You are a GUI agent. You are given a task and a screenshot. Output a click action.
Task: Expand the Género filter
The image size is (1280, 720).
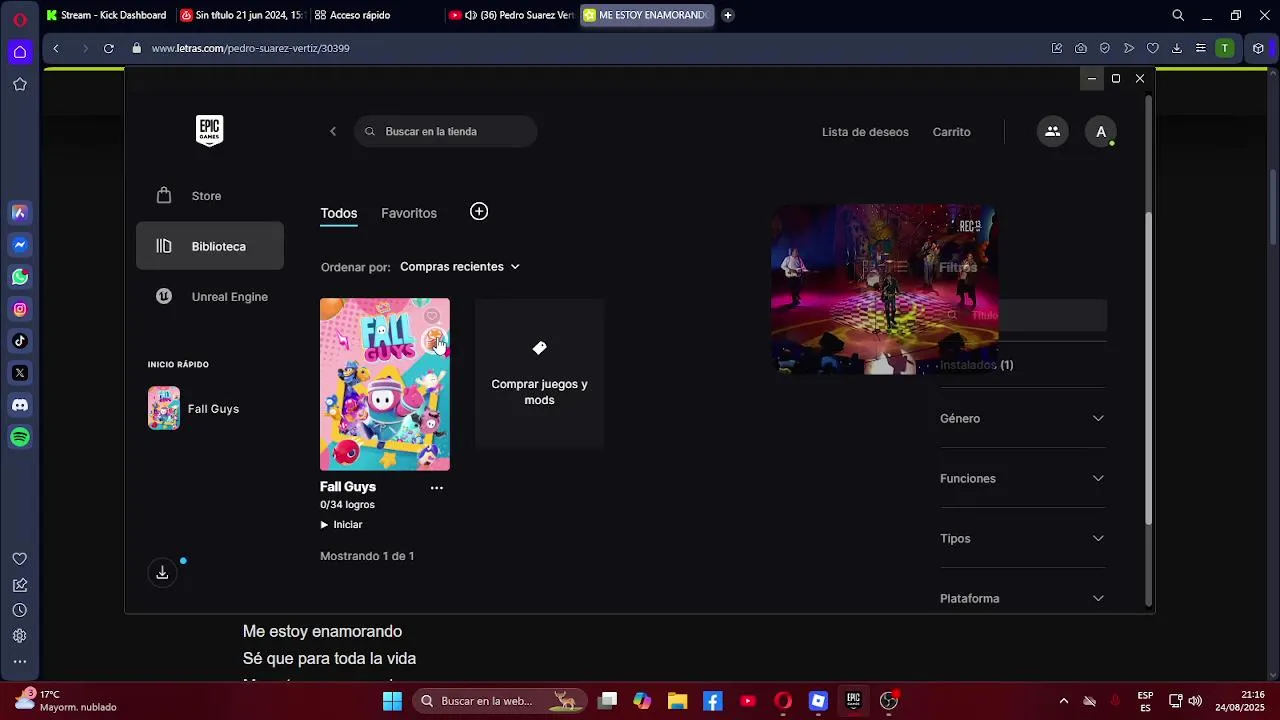click(x=1022, y=418)
